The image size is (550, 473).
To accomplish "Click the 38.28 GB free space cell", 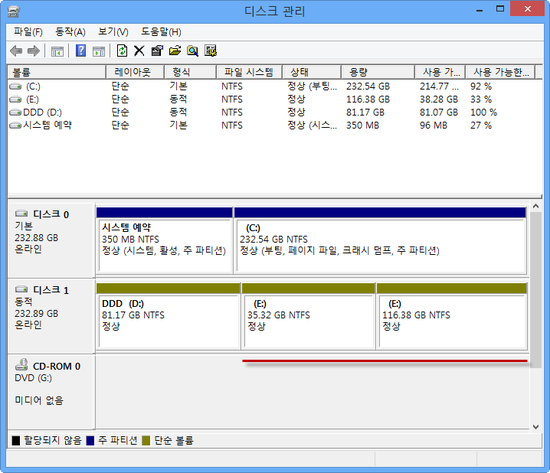I will [439, 100].
